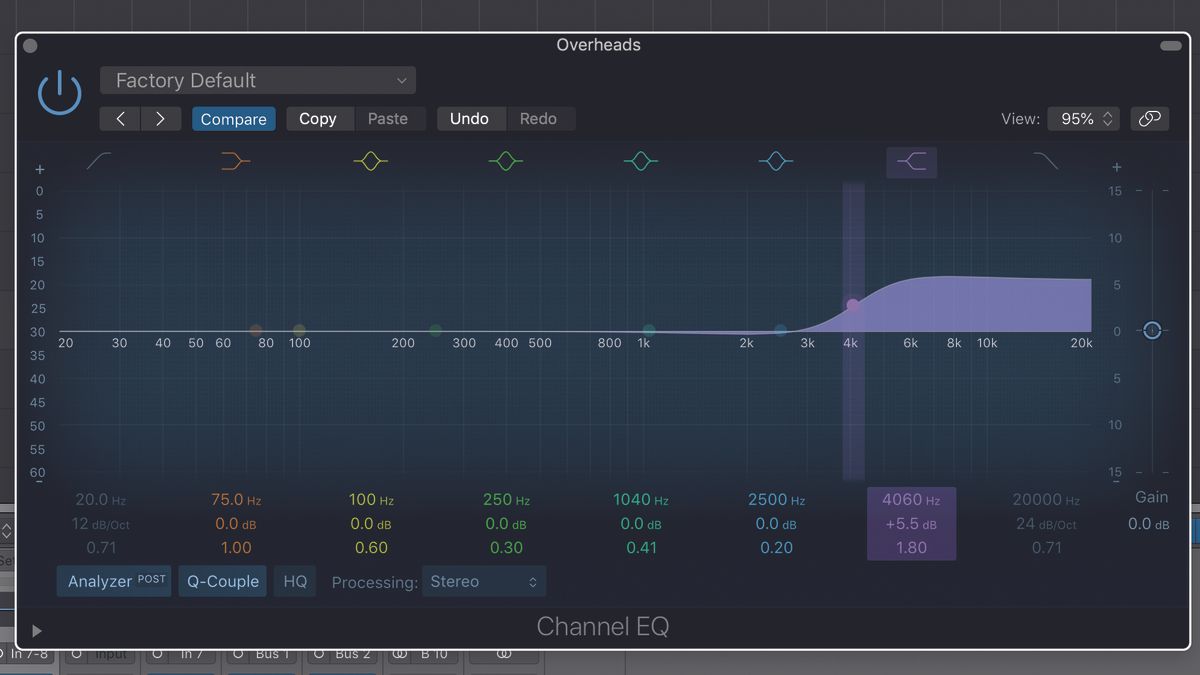Click the Undo button
This screenshot has width=1200, height=675.
pyautogui.click(x=471, y=118)
